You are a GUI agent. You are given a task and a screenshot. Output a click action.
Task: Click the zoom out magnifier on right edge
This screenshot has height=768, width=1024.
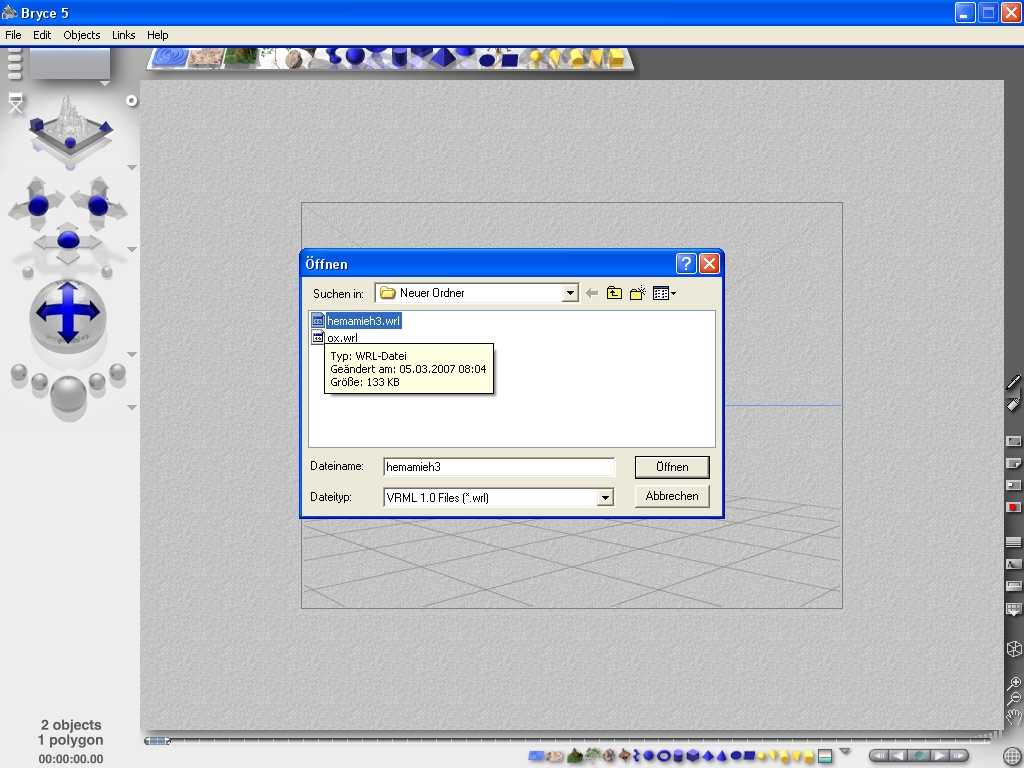(1014, 699)
